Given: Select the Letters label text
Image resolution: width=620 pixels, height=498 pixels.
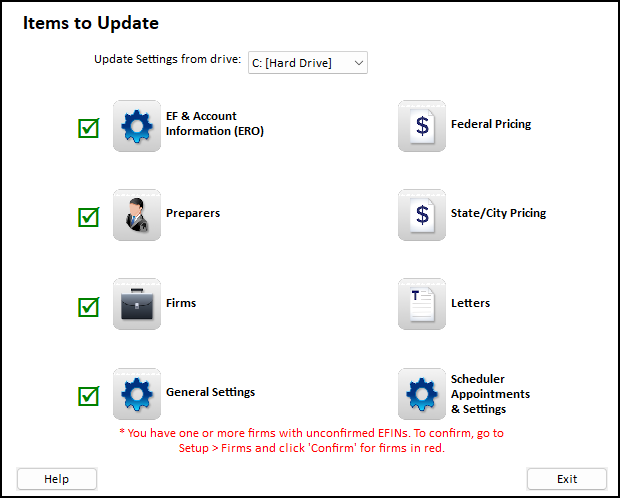Looking at the screenshot, I should tap(470, 303).
